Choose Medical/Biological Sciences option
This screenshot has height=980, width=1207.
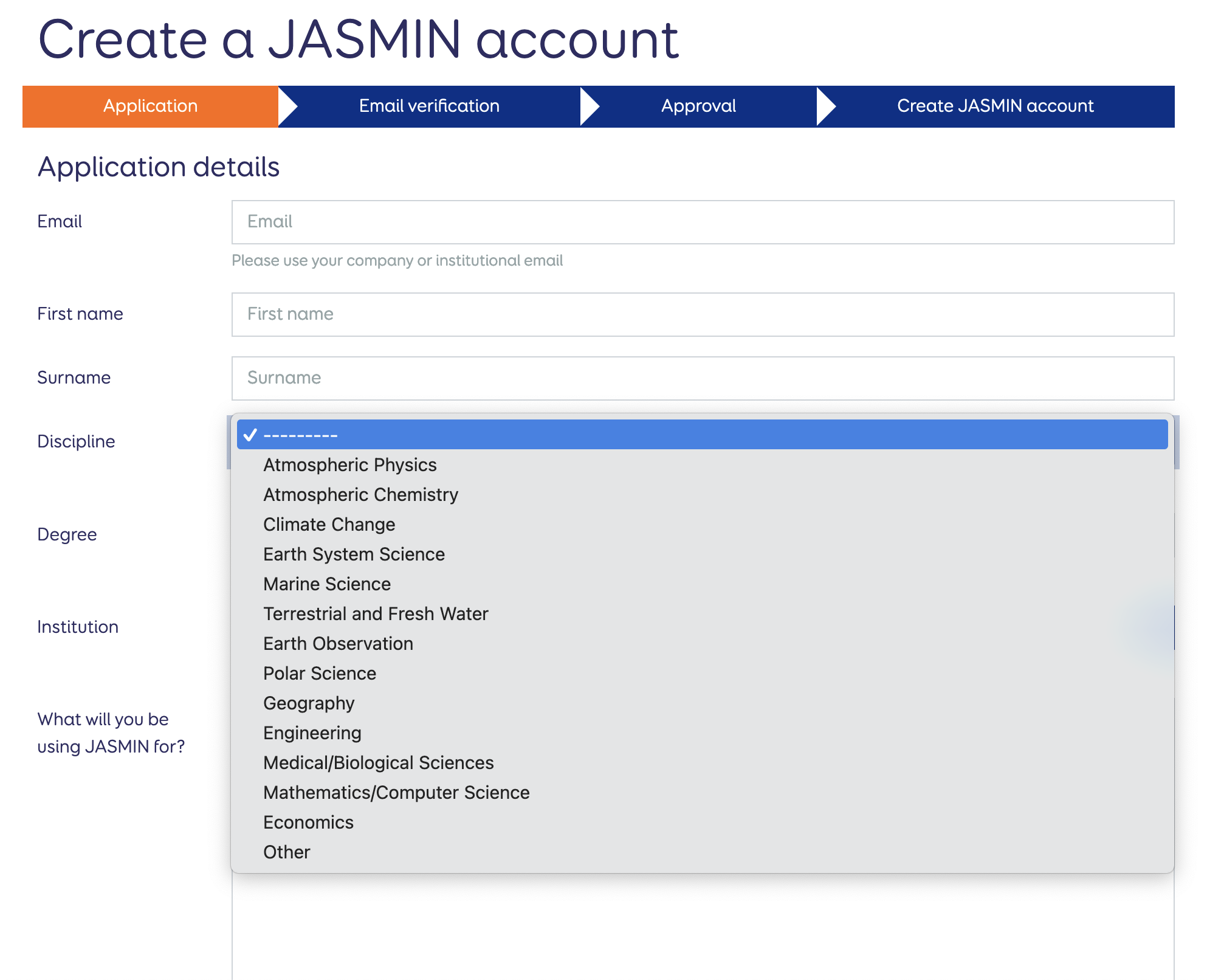pyautogui.click(x=378, y=762)
